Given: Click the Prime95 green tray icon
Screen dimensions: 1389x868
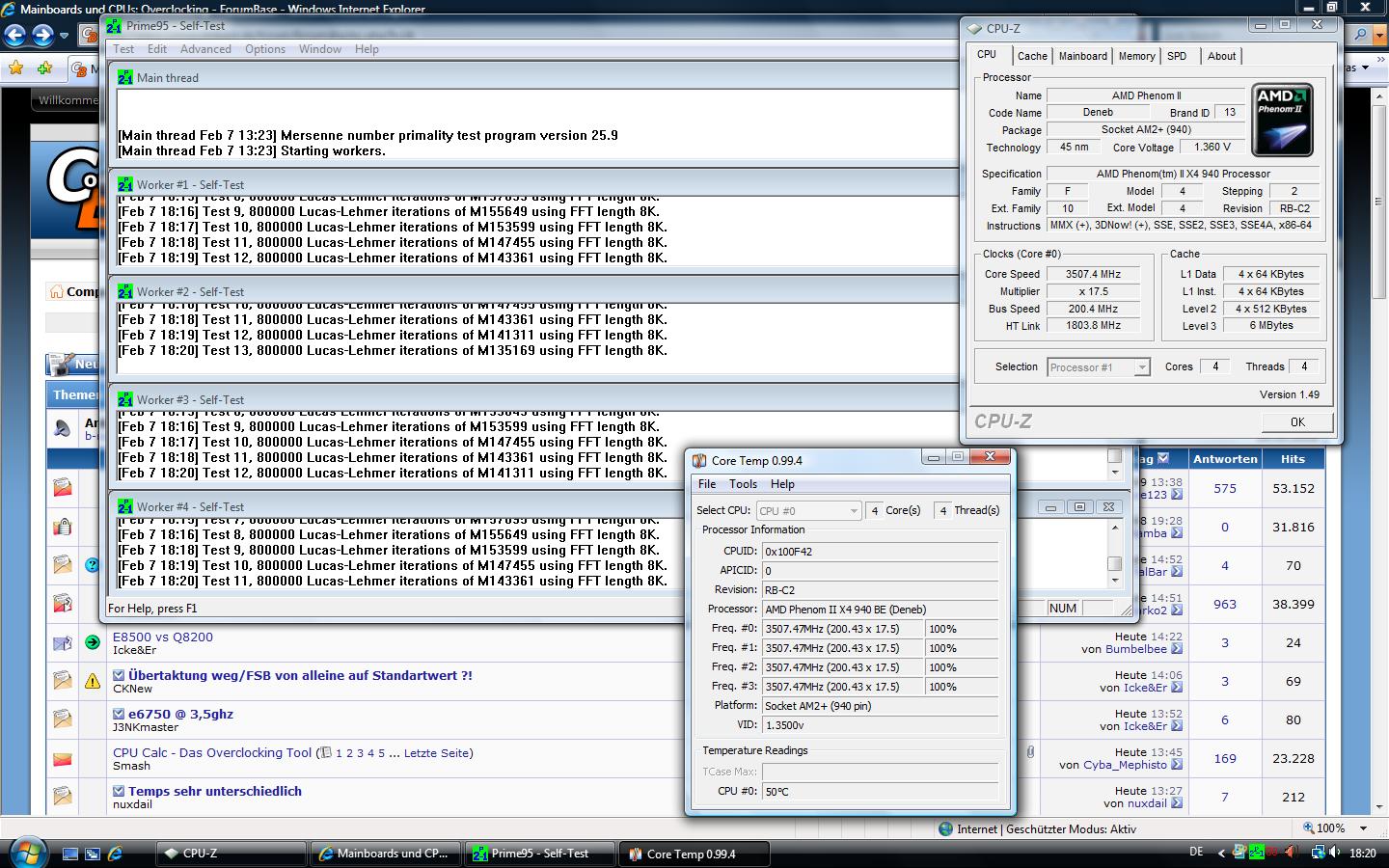Looking at the screenshot, I should point(1257,853).
